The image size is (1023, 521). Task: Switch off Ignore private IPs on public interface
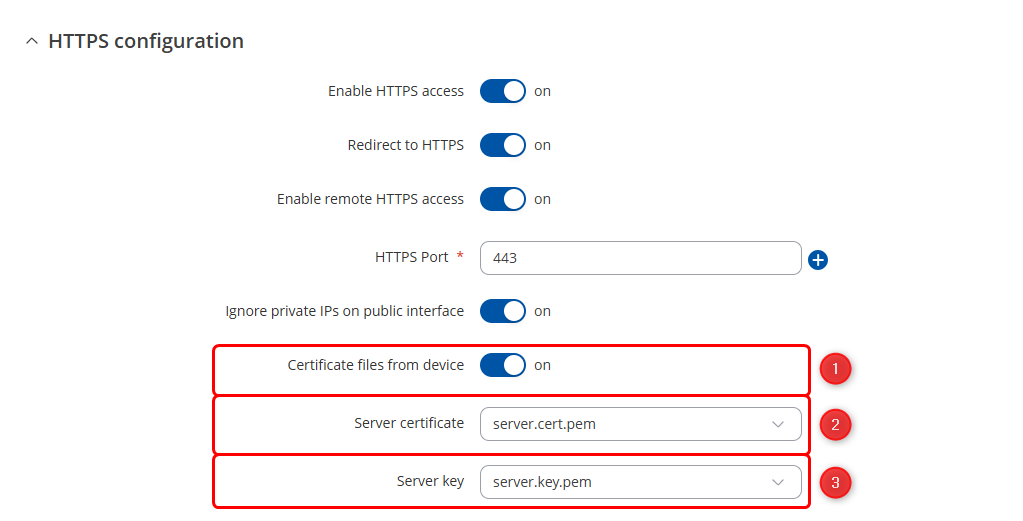point(502,312)
